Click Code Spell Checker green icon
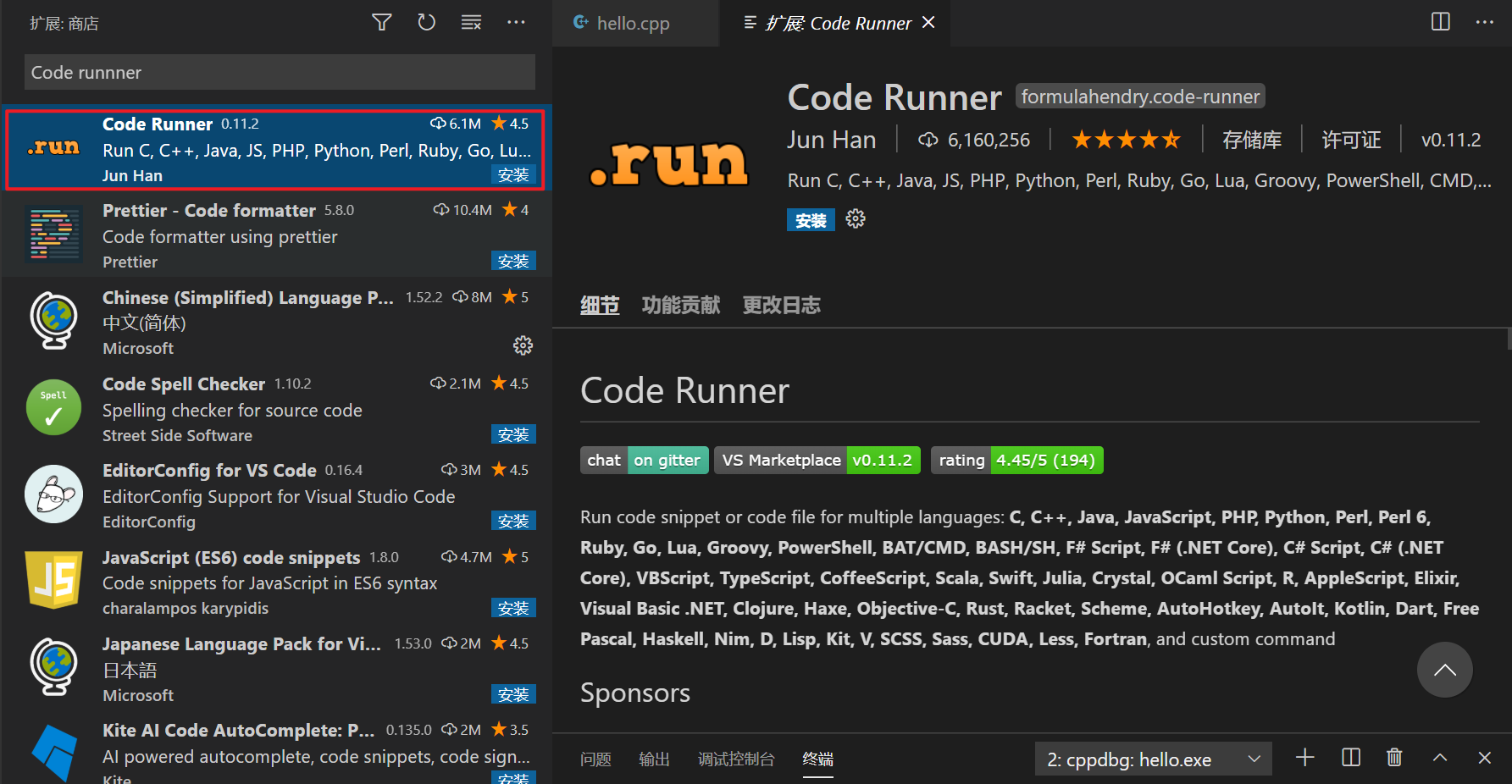Image resolution: width=1512 pixels, height=784 pixels. pos(53,407)
